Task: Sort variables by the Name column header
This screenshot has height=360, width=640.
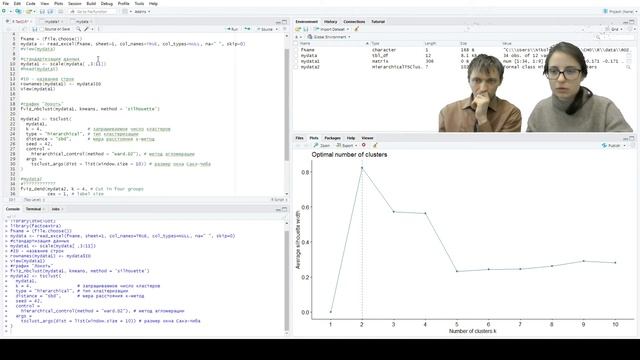Action: pyautogui.click(x=305, y=43)
